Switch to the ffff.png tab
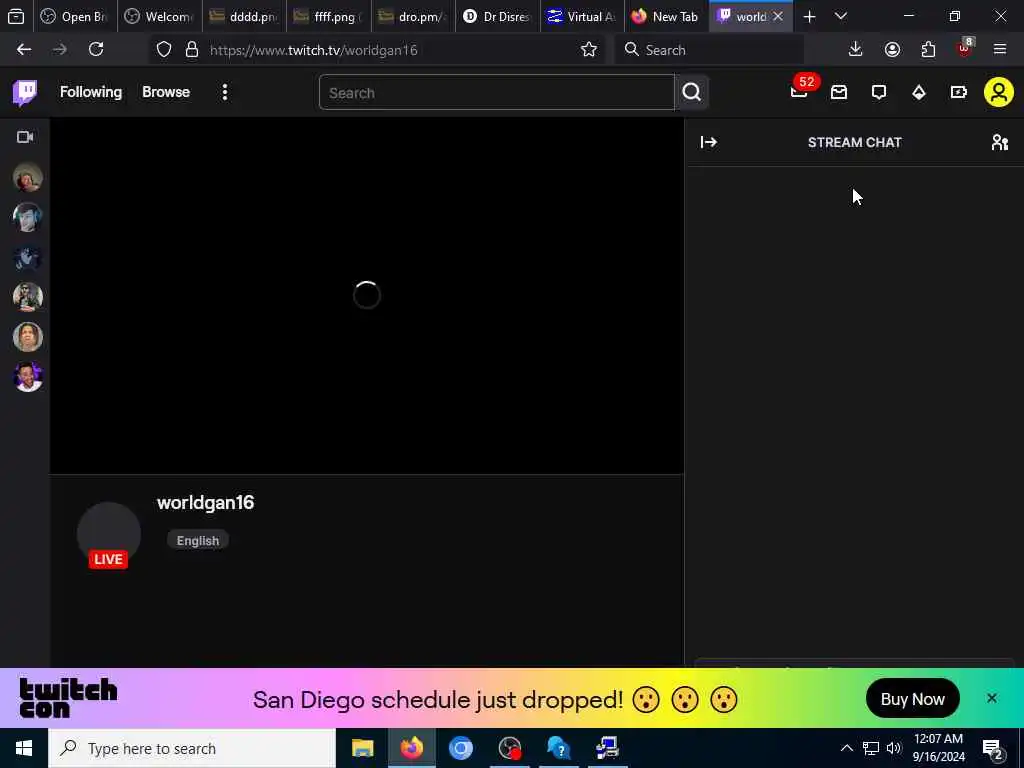 click(328, 17)
